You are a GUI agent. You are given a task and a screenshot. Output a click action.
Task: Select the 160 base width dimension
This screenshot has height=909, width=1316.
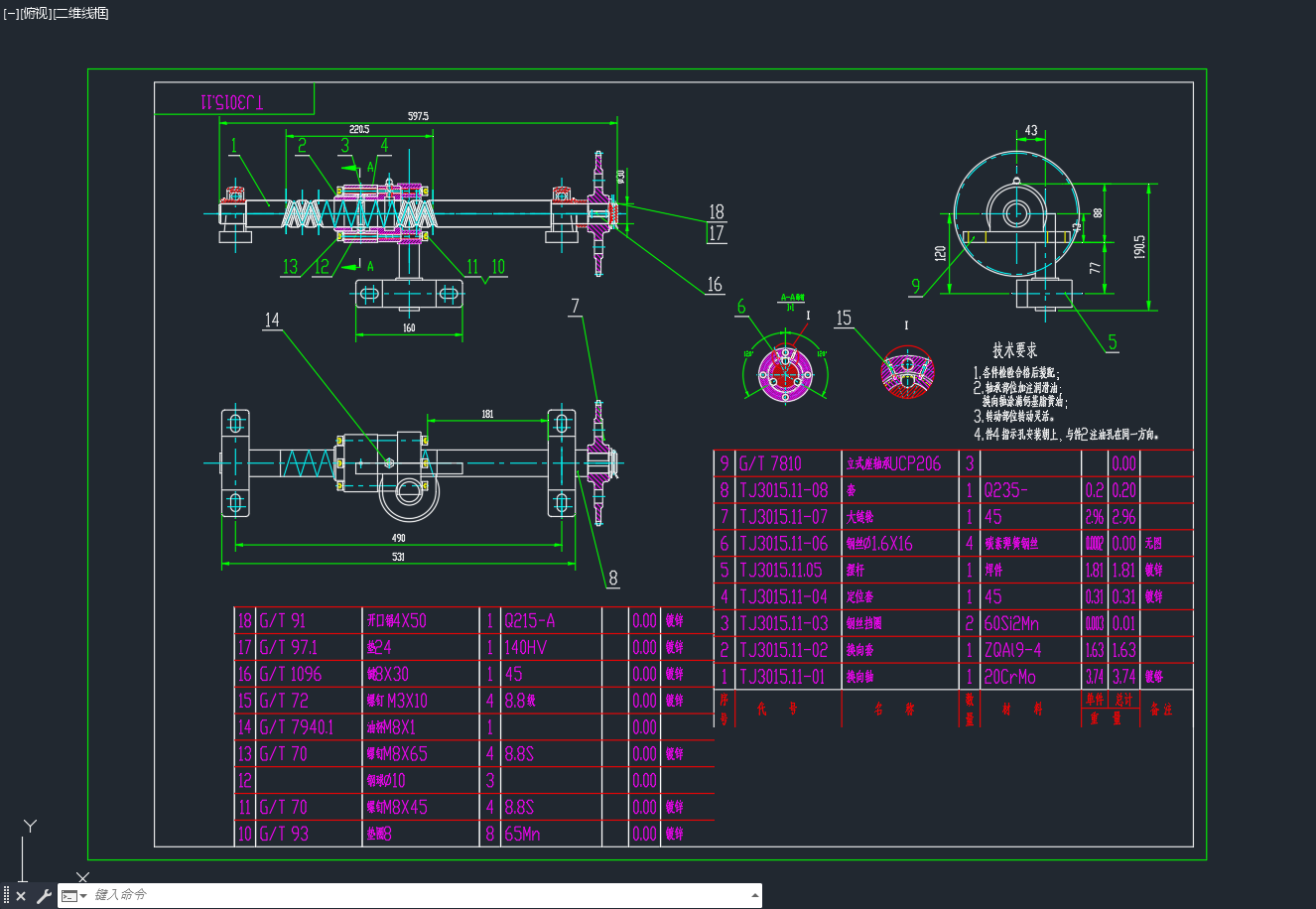(409, 327)
